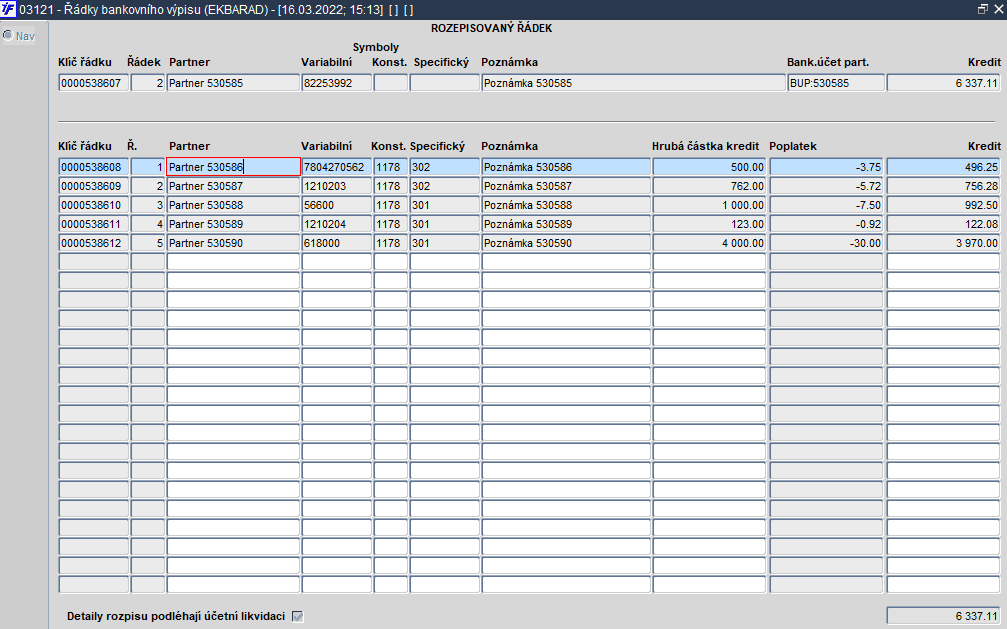Click row key 0000538609
Viewport: 1007px width, 629px height.
pos(94,186)
